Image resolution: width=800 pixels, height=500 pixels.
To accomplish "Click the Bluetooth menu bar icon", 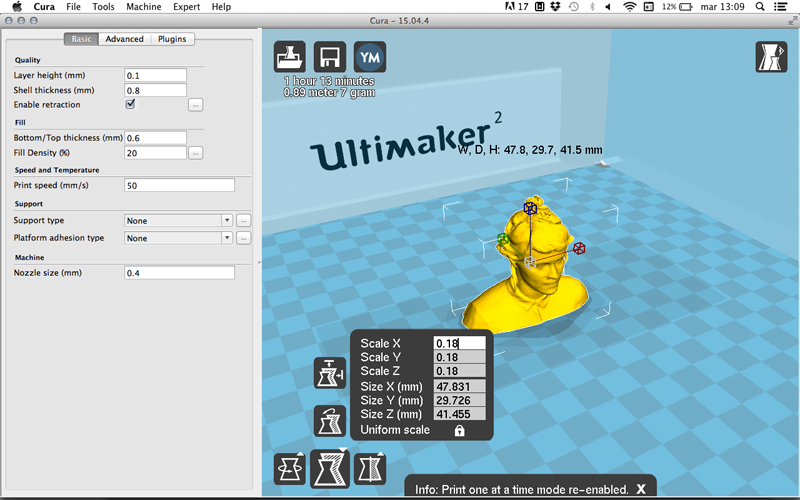I will tap(592, 7).
